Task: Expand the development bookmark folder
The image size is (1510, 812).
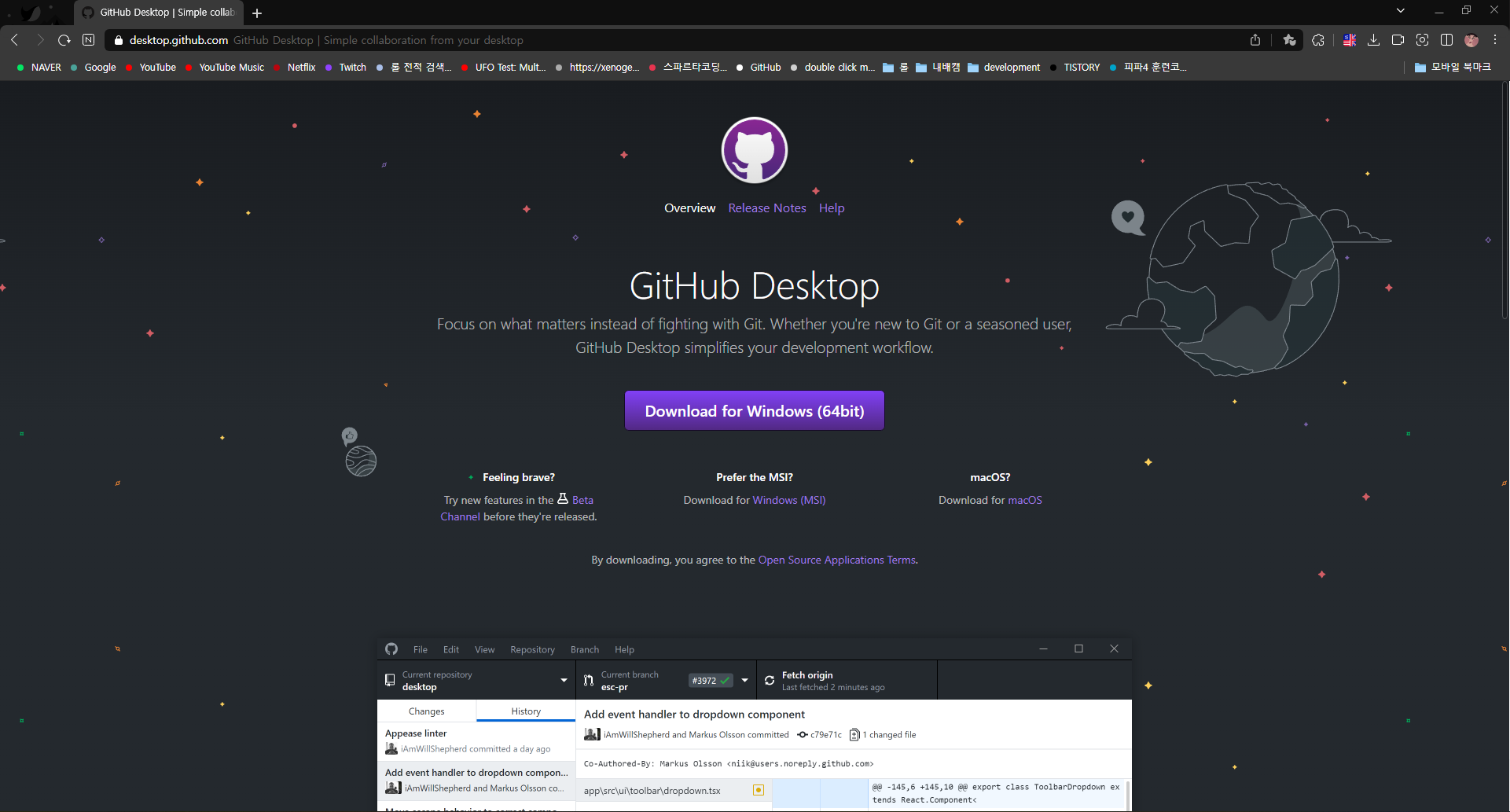Action: pos(1004,68)
